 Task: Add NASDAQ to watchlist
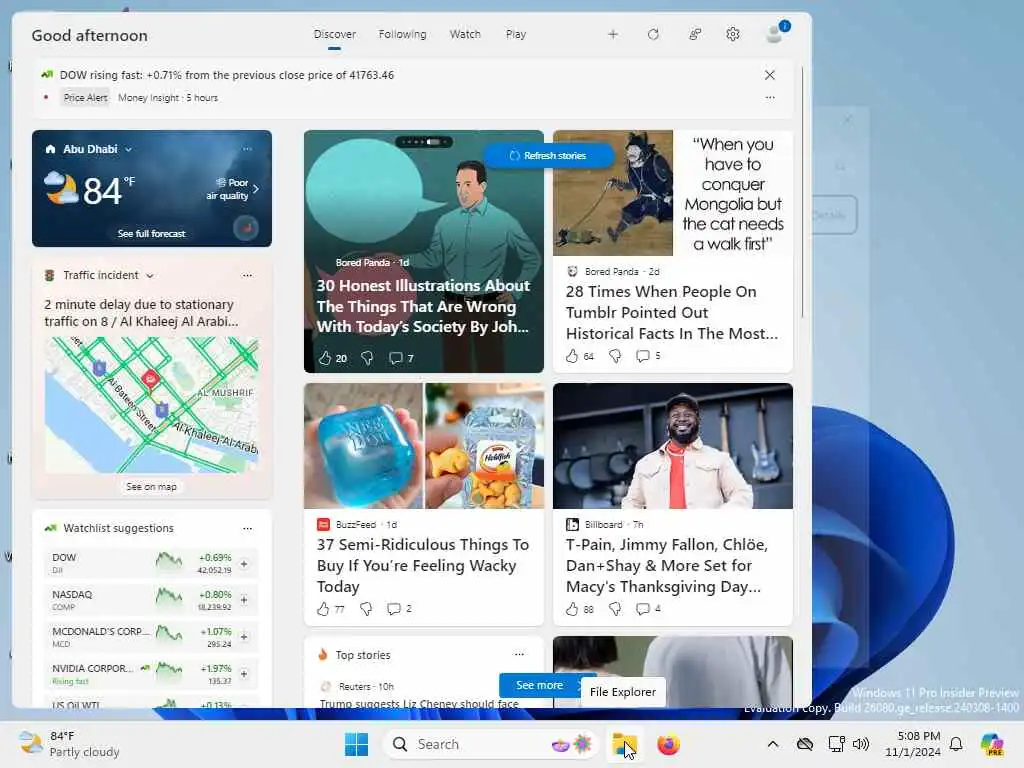coord(244,600)
